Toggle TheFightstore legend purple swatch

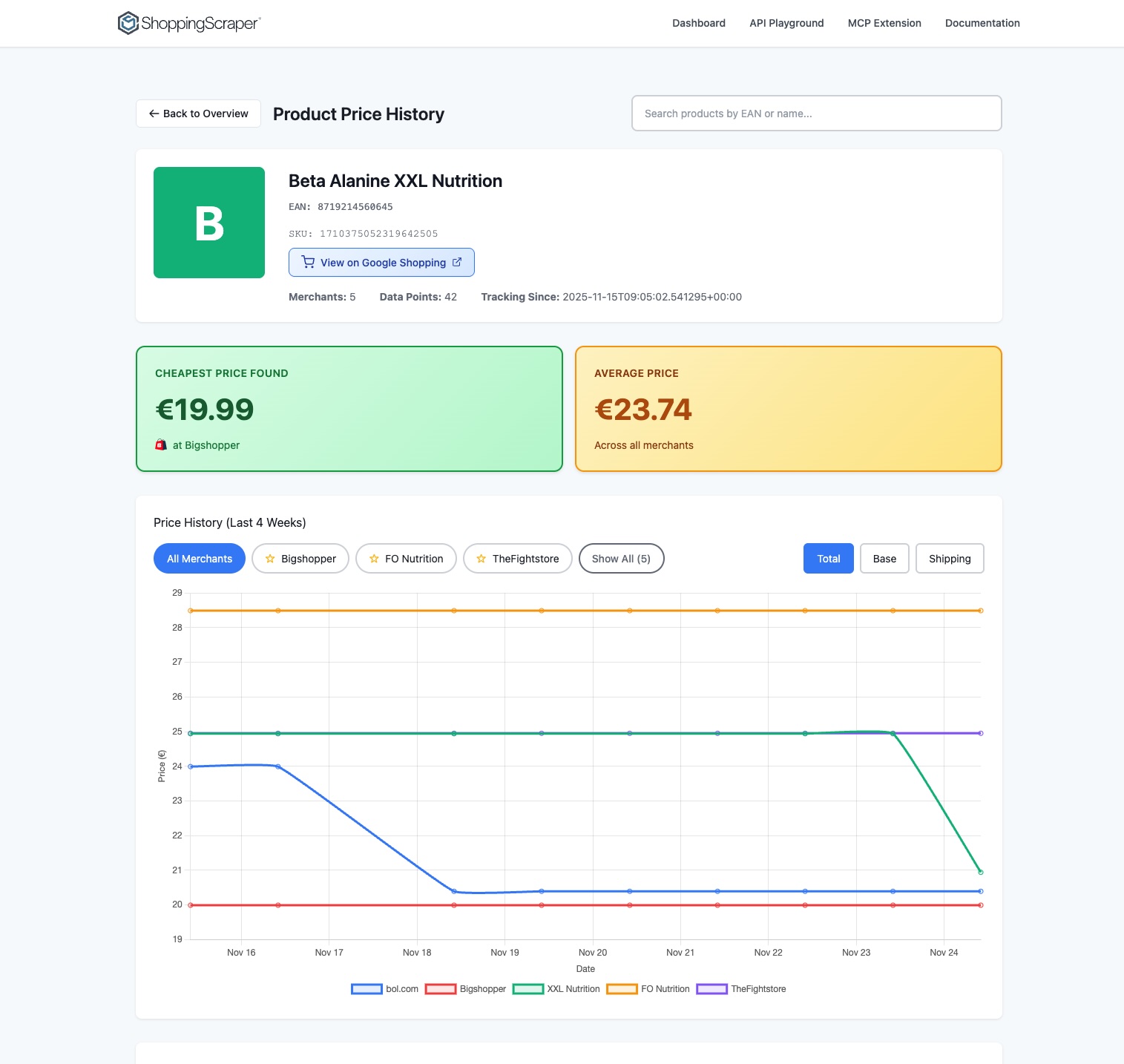tap(711, 989)
